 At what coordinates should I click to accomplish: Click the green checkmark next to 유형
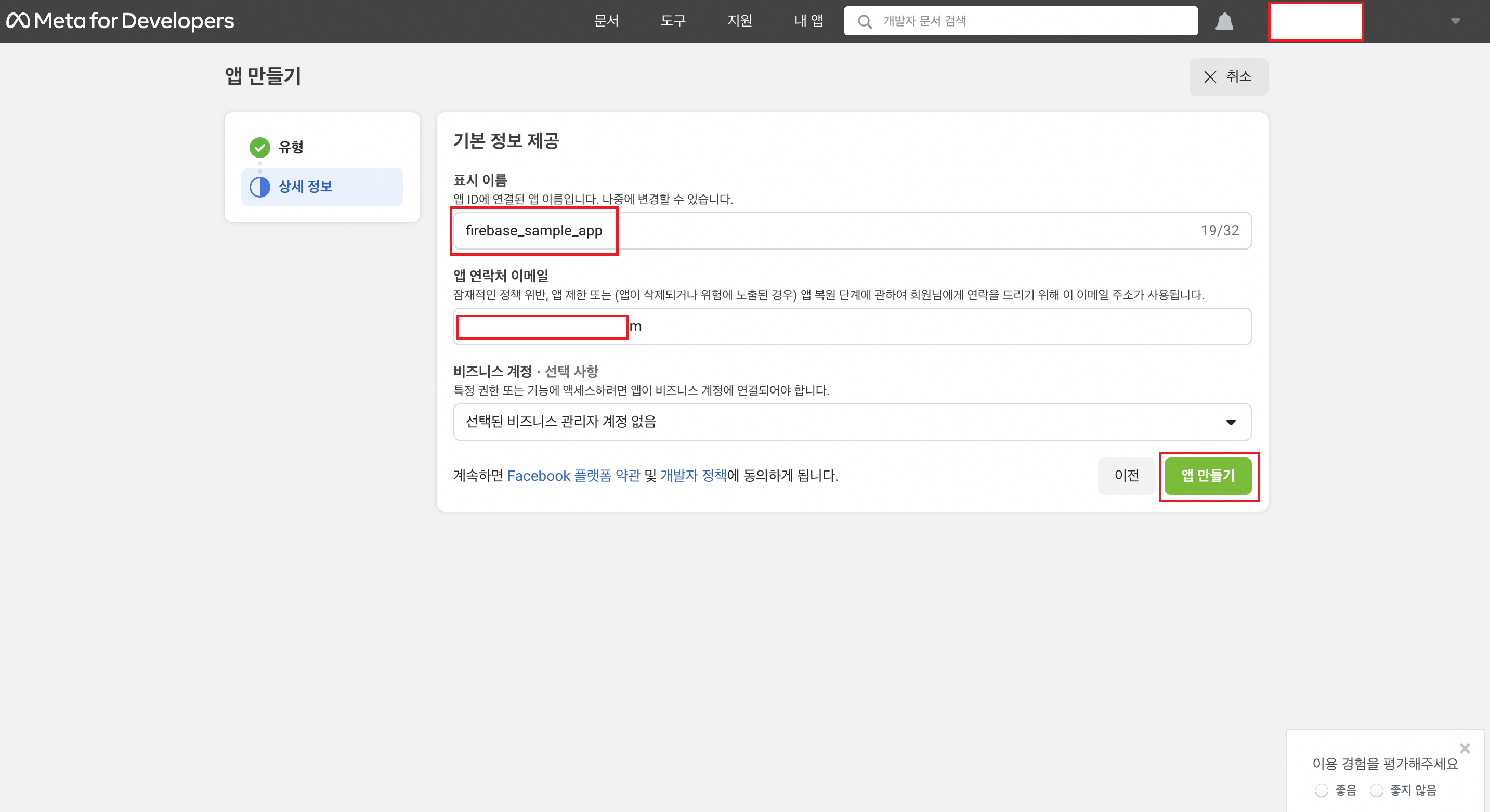point(260,147)
